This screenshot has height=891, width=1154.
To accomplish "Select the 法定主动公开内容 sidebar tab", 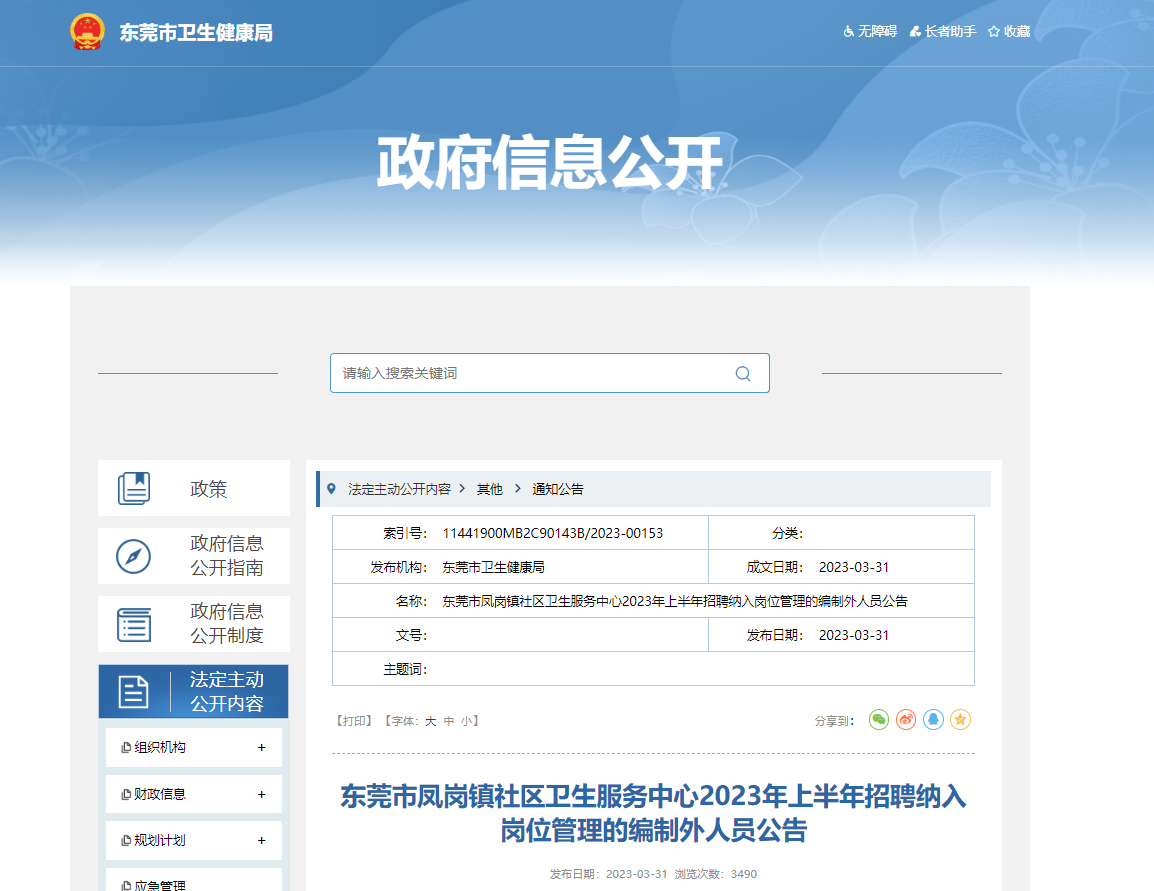I will pyautogui.click(x=193, y=691).
